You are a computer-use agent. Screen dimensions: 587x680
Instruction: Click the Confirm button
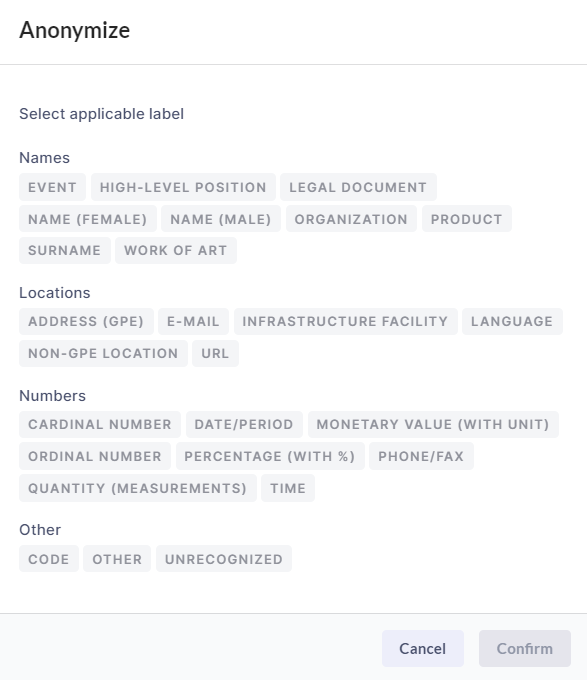click(525, 648)
